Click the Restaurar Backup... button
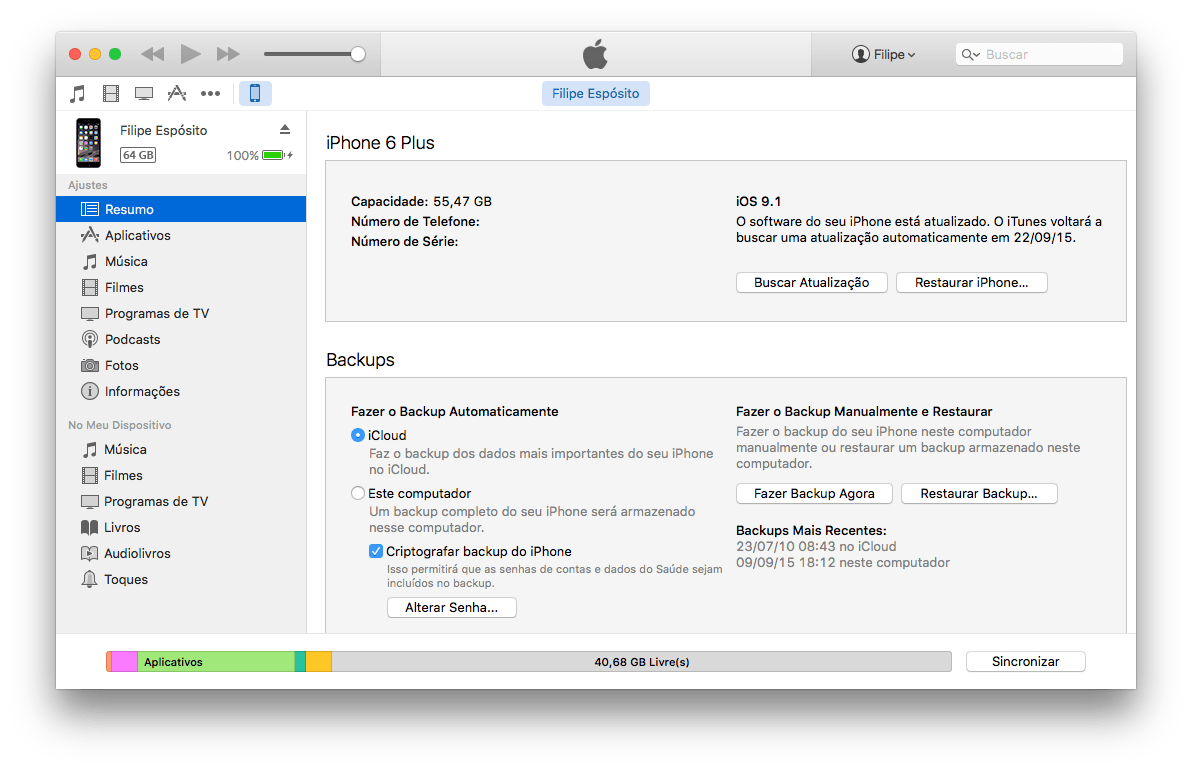This screenshot has height=769, width=1192. 979,493
